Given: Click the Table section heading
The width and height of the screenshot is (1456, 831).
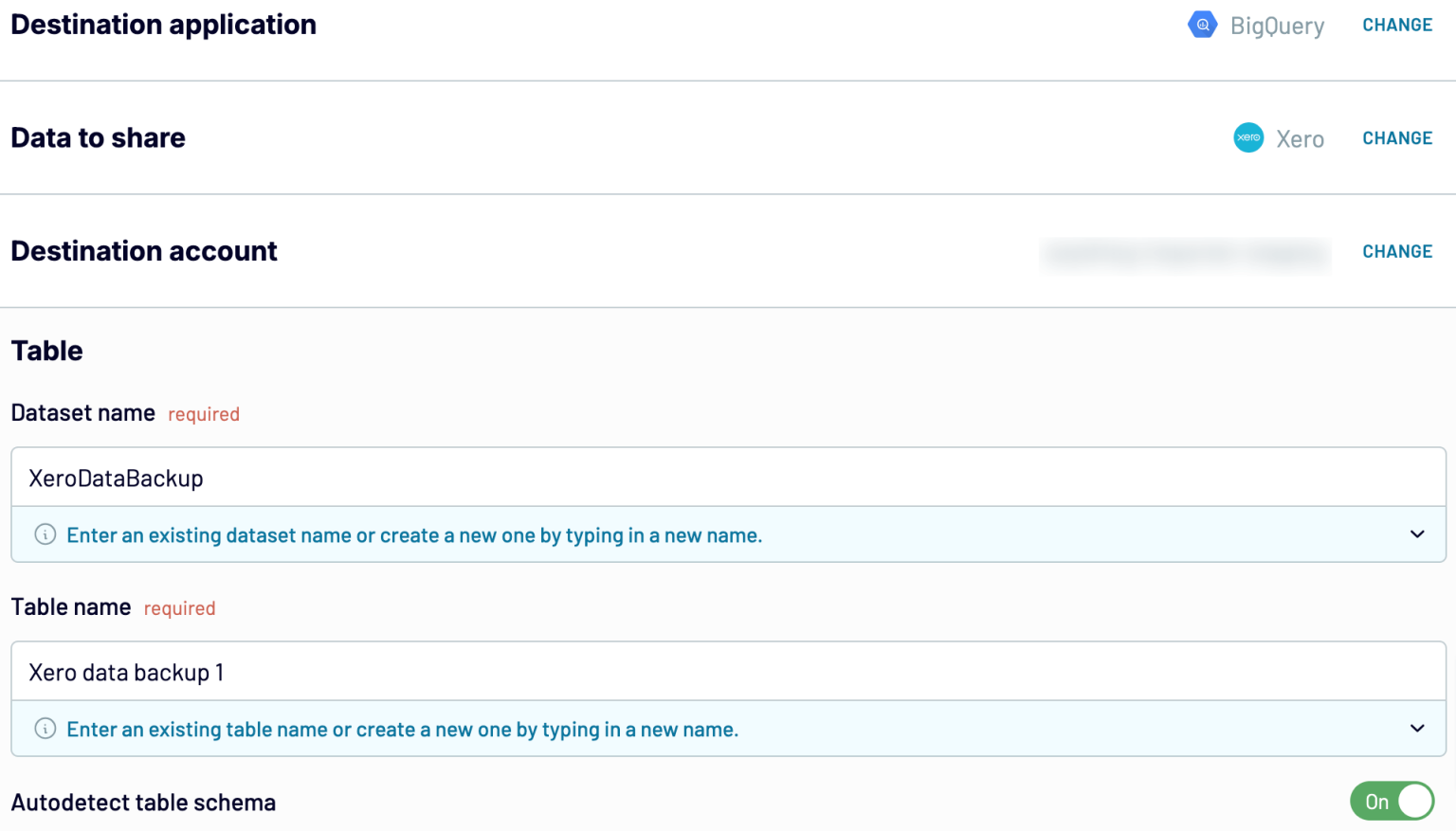Looking at the screenshot, I should pyautogui.click(x=46, y=351).
